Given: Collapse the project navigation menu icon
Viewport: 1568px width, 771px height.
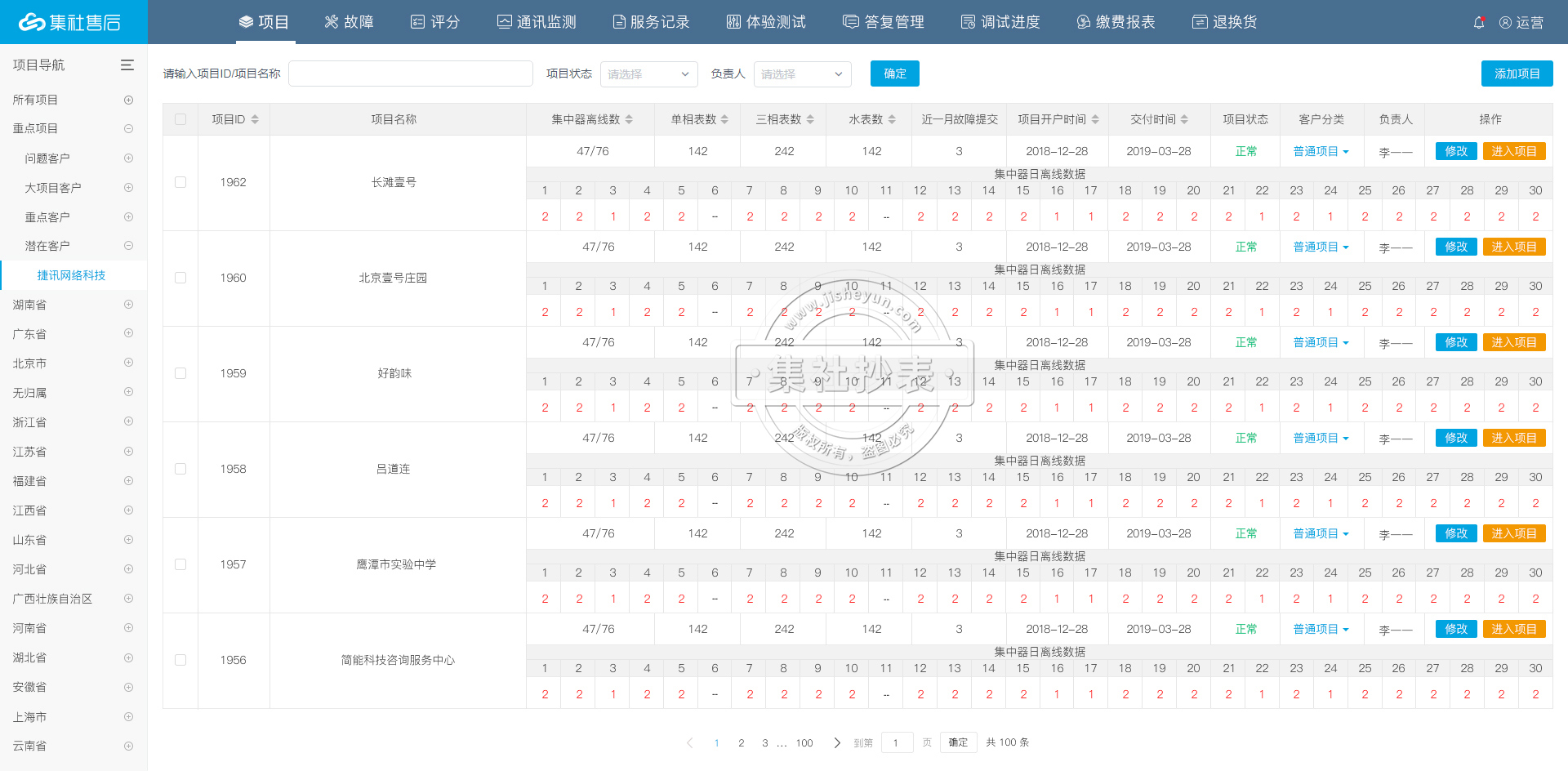Looking at the screenshot, I should click(x=127, y=65).
